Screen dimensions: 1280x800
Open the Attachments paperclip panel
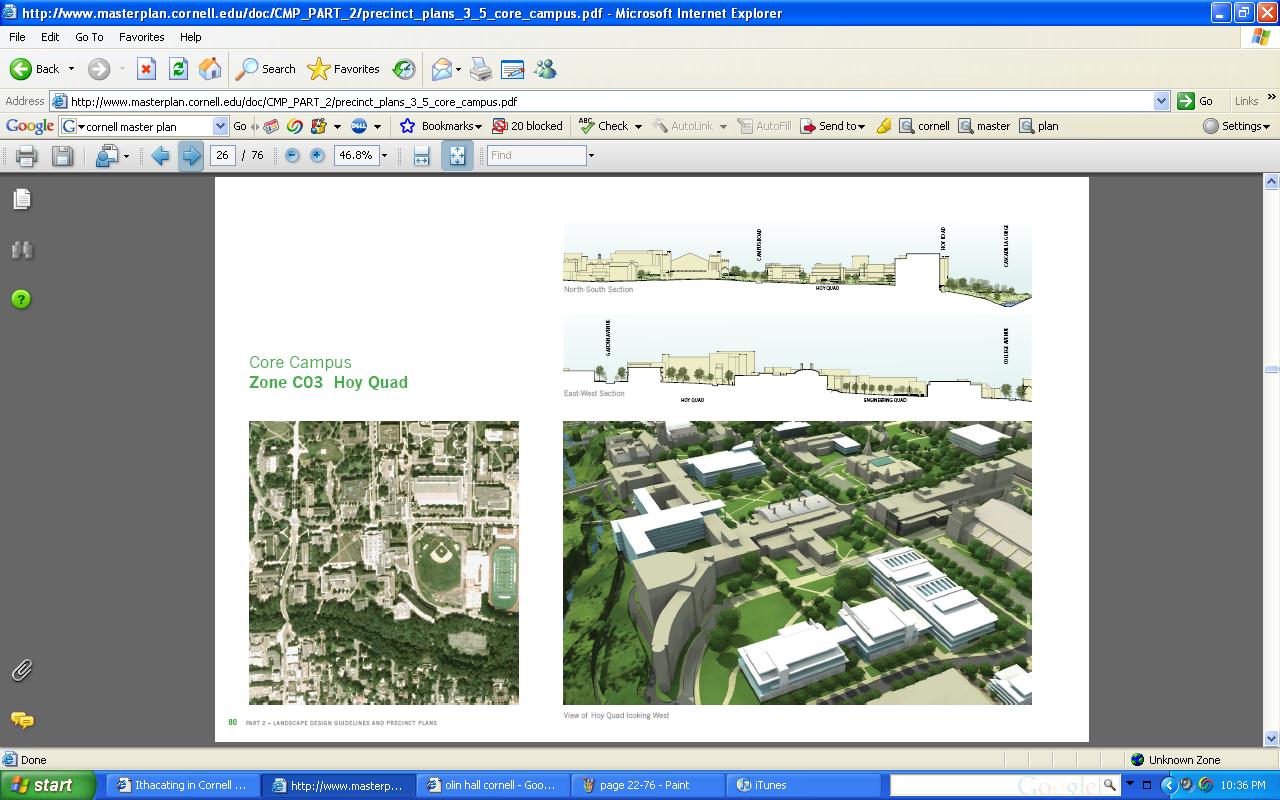coord(22,671)
